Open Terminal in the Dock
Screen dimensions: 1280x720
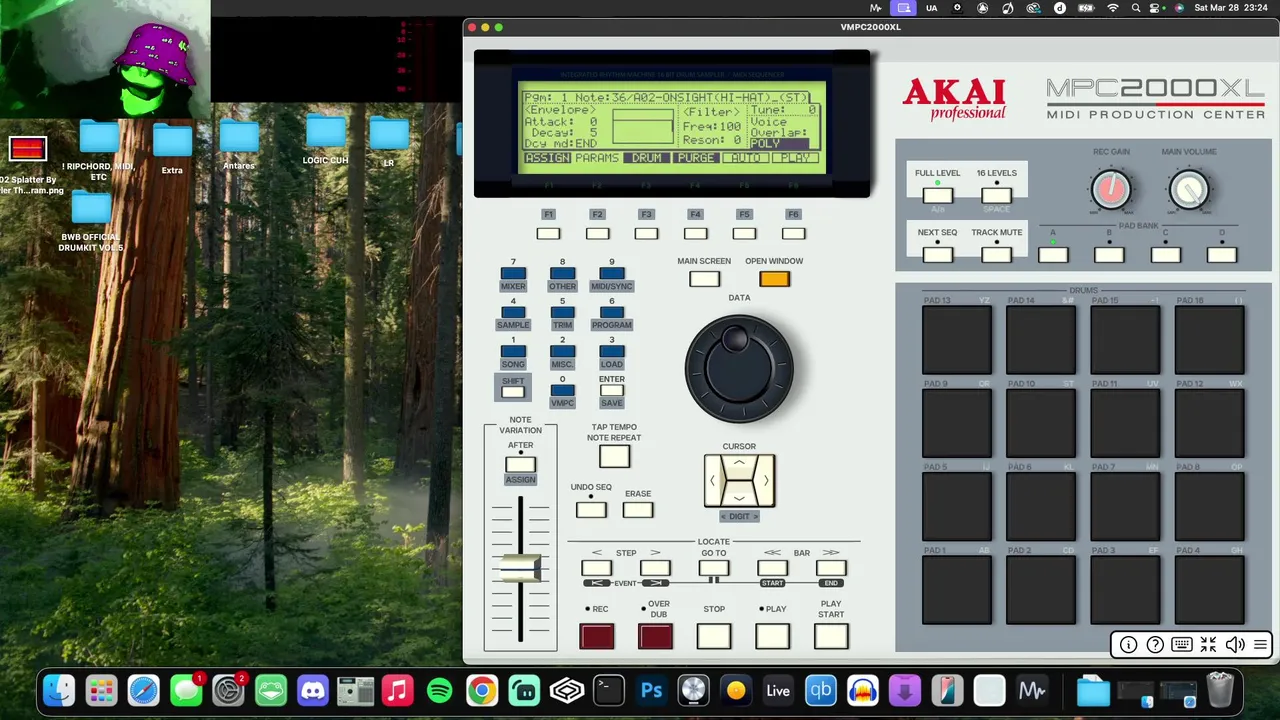coord(609,690)
